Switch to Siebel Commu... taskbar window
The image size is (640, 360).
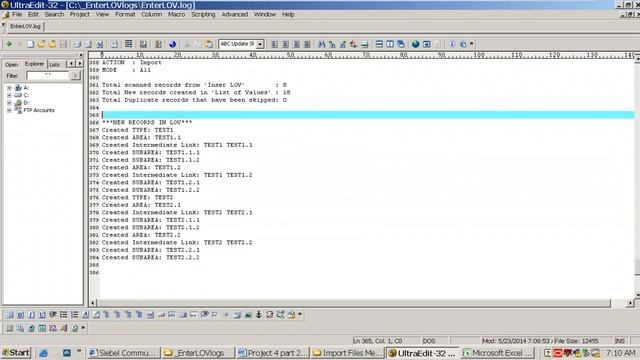point(124,353)
